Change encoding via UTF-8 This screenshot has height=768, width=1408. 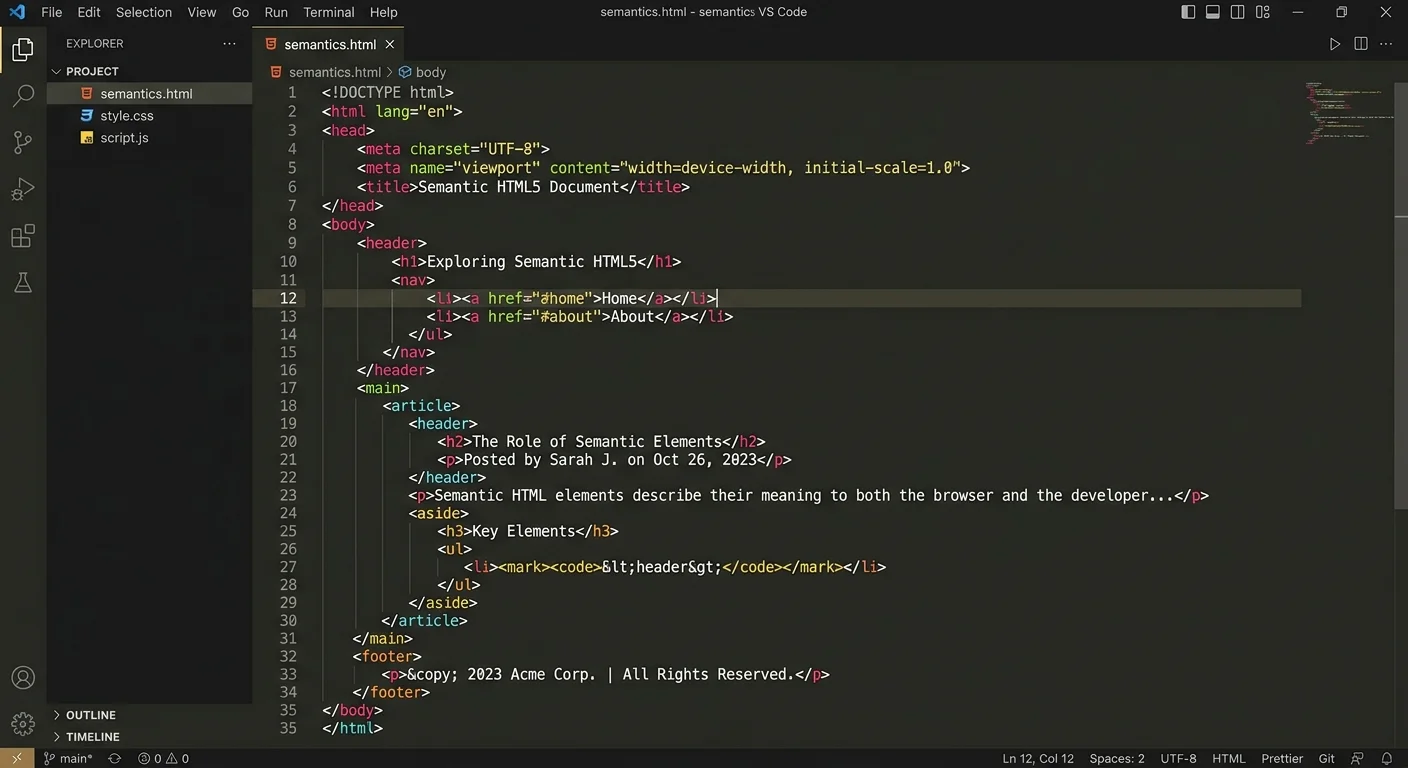(1178, 758)
